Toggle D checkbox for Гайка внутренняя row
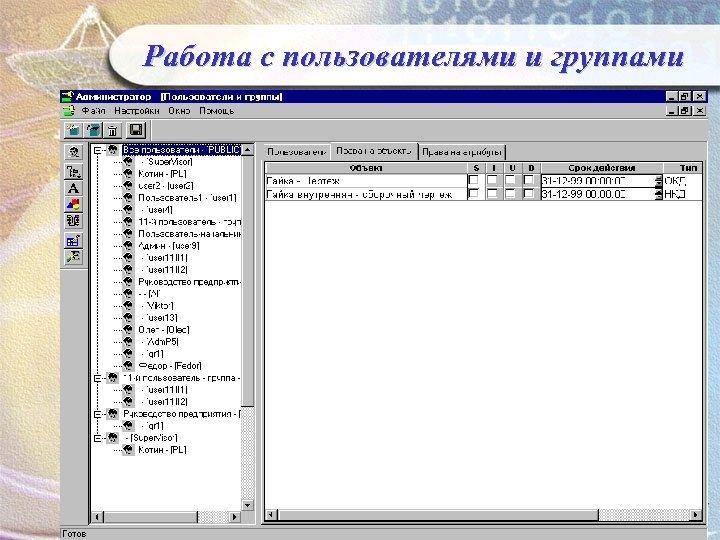720x540 pixels. coord(529,194)
